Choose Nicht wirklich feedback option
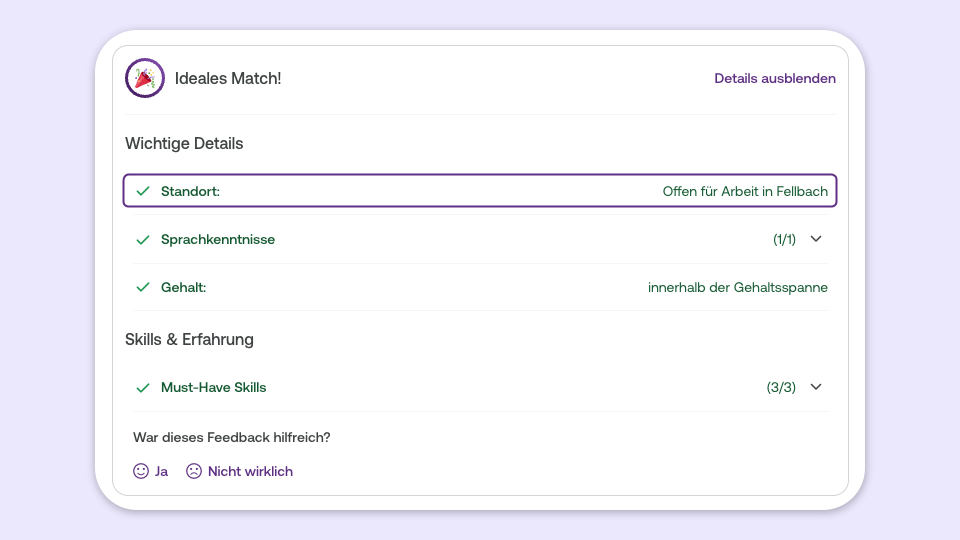This screenshot has width=960, height=540. pyautogui.click(x=250, y=471)
